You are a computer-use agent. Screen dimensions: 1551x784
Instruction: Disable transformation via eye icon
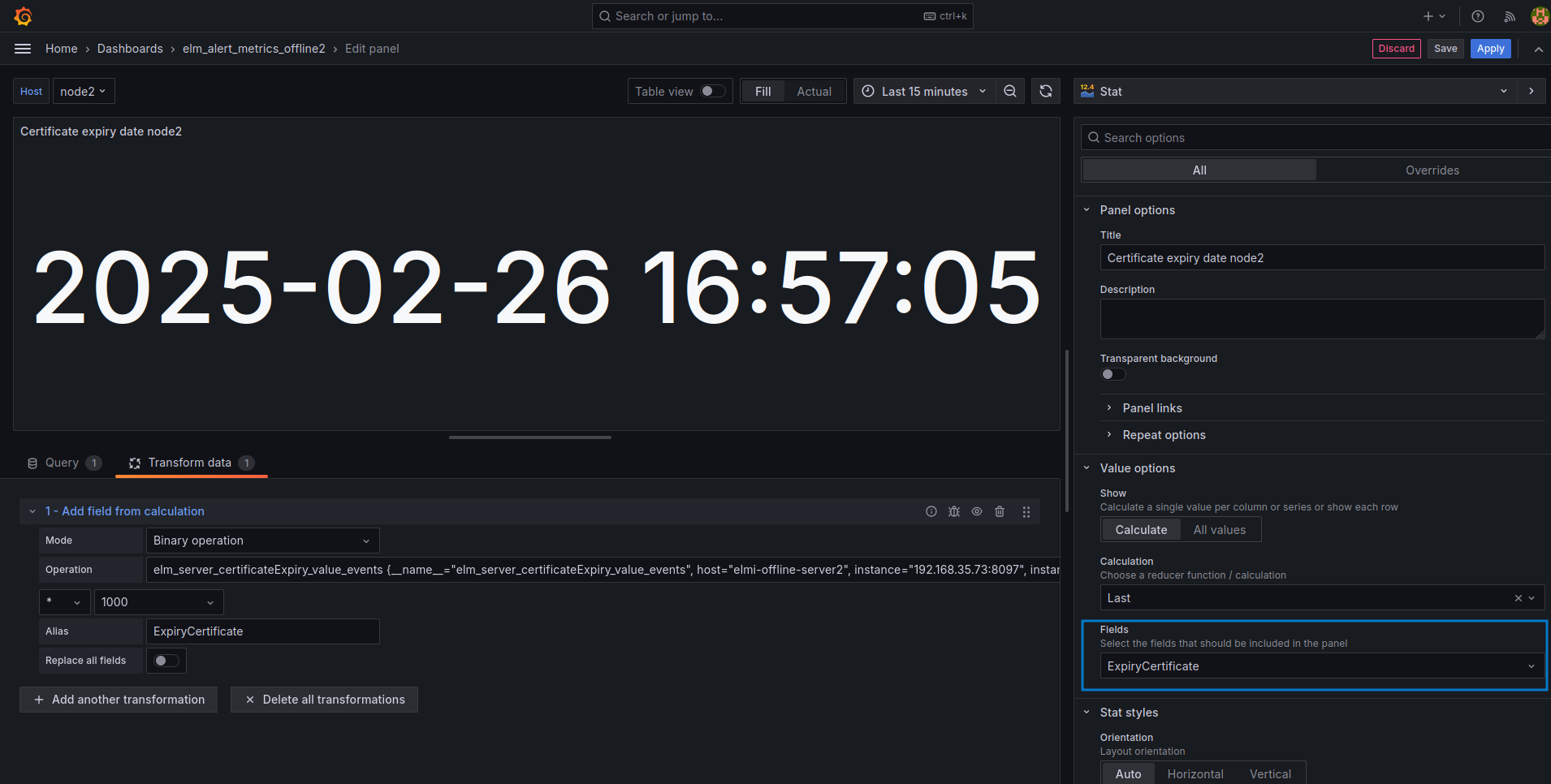point(977,511)
